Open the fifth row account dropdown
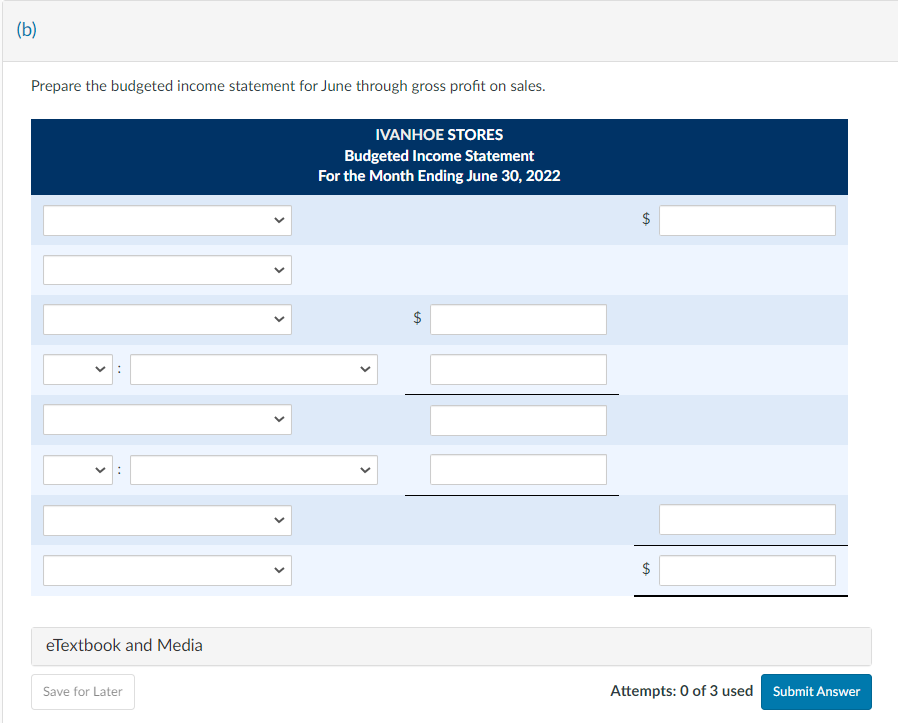Image resolution: width=898 pixels, height=723 pixels. click(167, 419)
